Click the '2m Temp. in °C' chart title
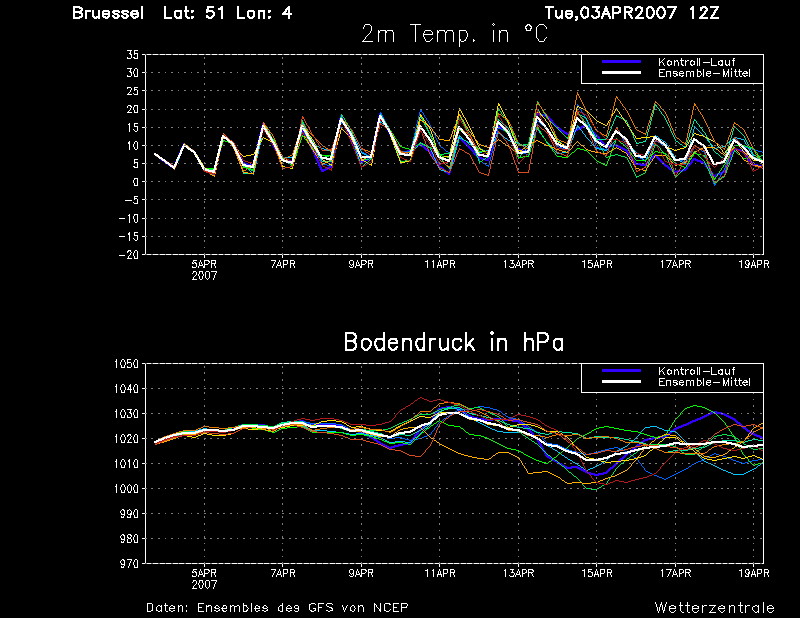Image resolution: width=800 pixels, height=618 pixels. pos(455,34)
